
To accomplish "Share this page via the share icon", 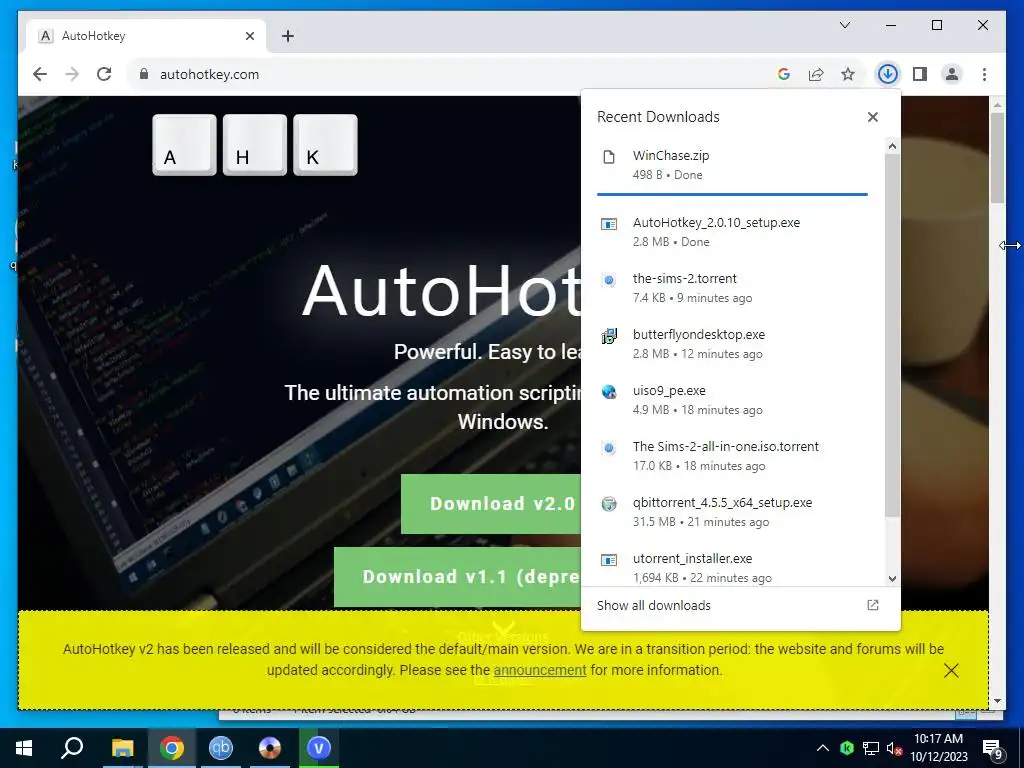I will tap(816, 74).
